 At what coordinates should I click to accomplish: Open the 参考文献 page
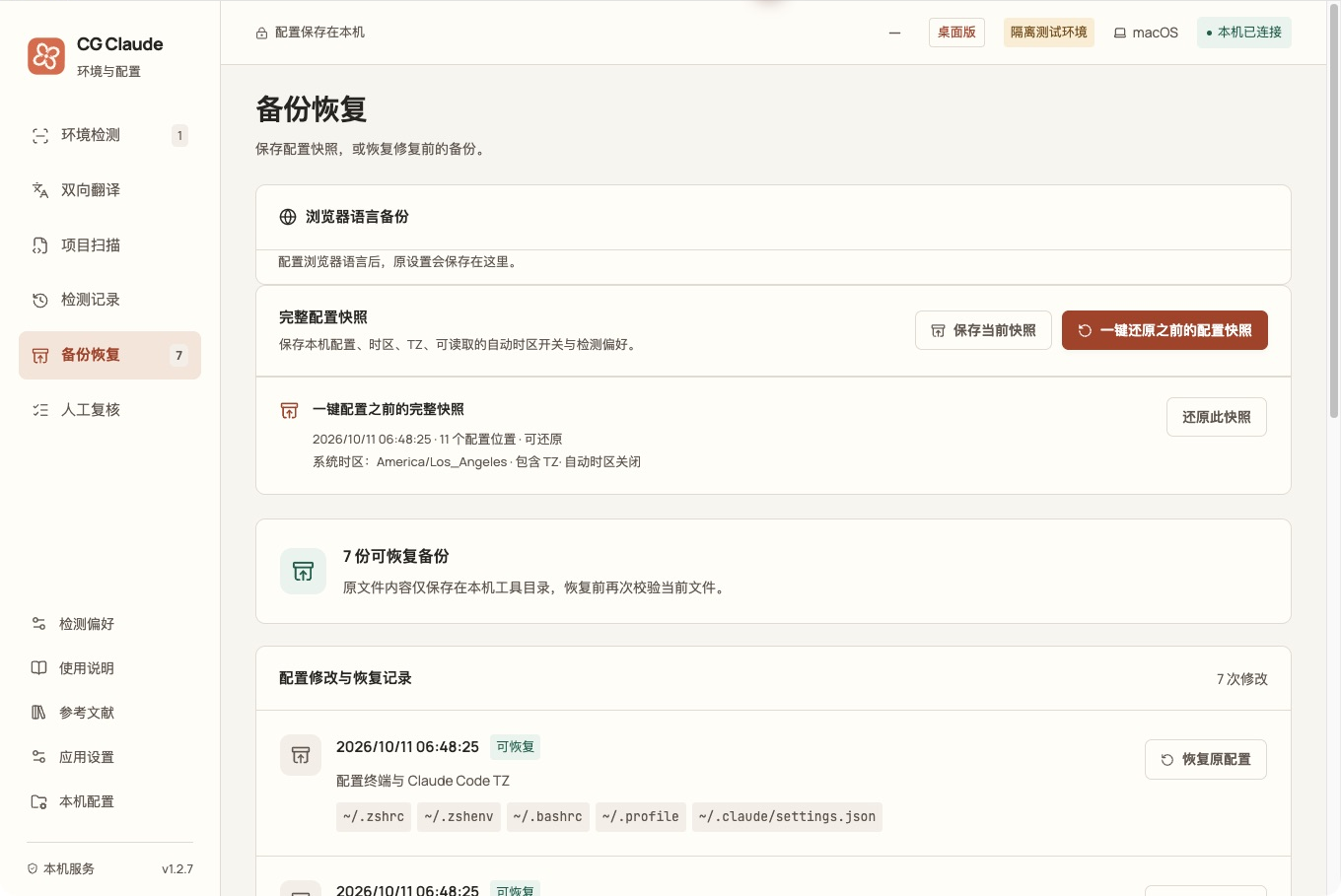pyautogui.click(x=109, y=713)
